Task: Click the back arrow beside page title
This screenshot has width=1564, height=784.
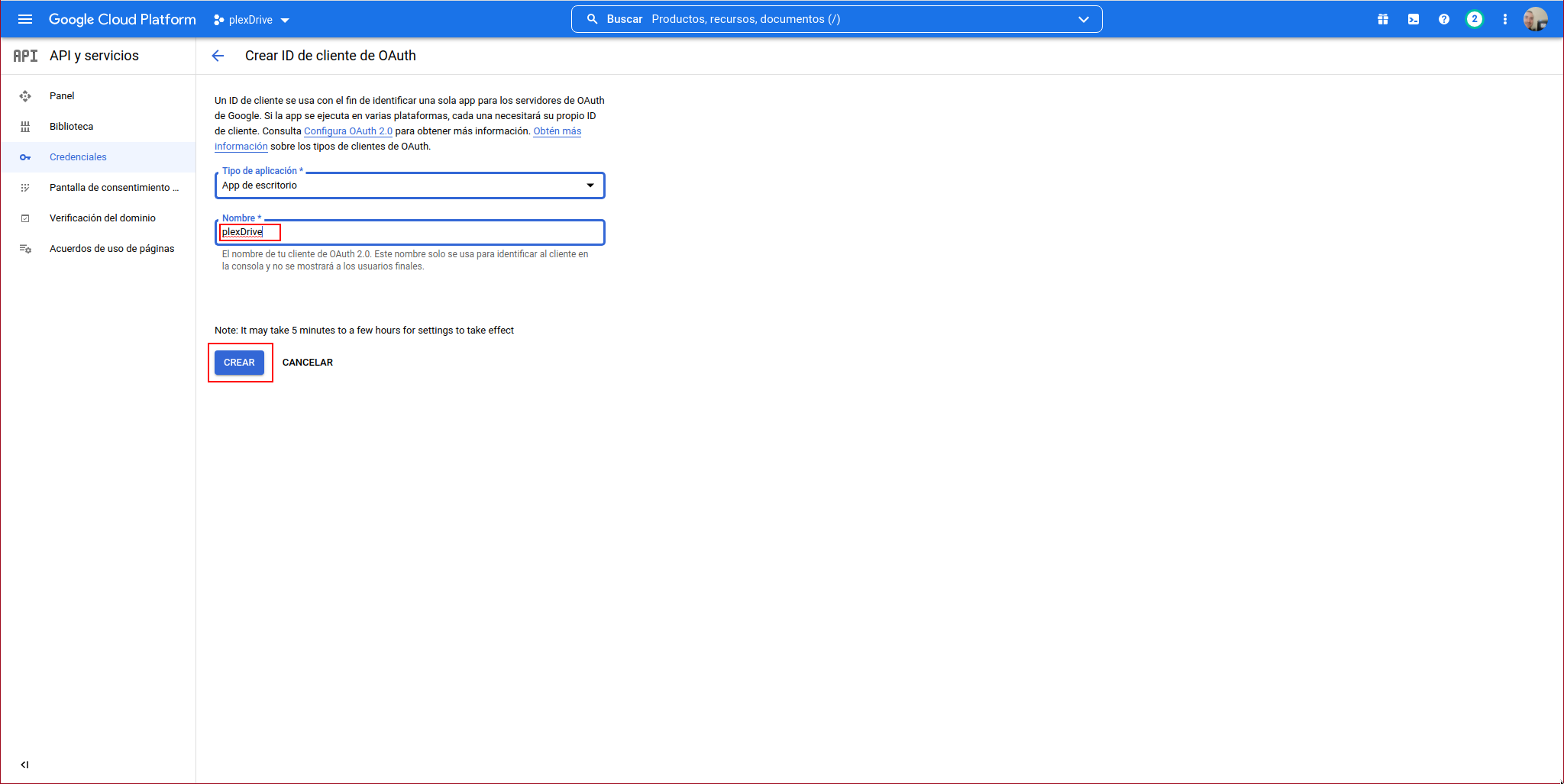Action: (x=218, y=56)
